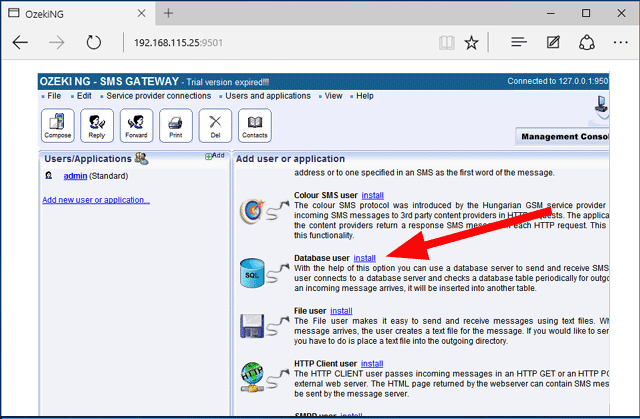Open the Compose message tool
The width and height of the screenshot is (640, 419).
[x=58, y=125]
